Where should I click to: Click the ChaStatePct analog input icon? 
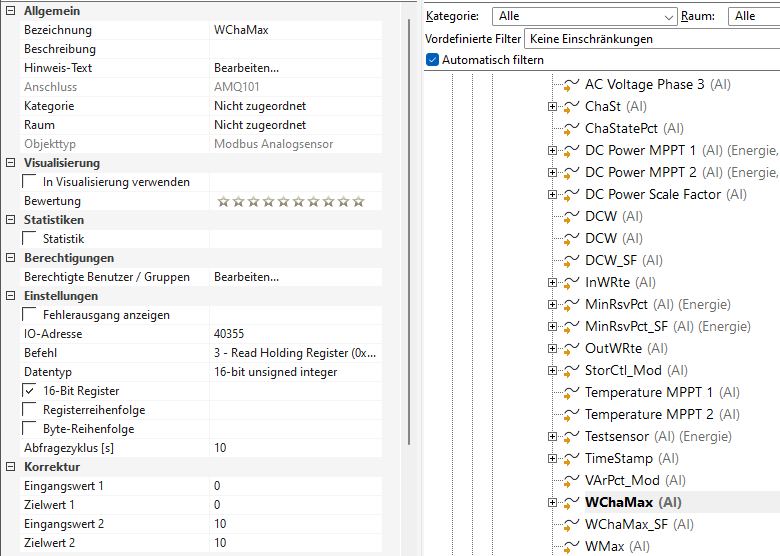pyautogui.click(x=572, y=129)
